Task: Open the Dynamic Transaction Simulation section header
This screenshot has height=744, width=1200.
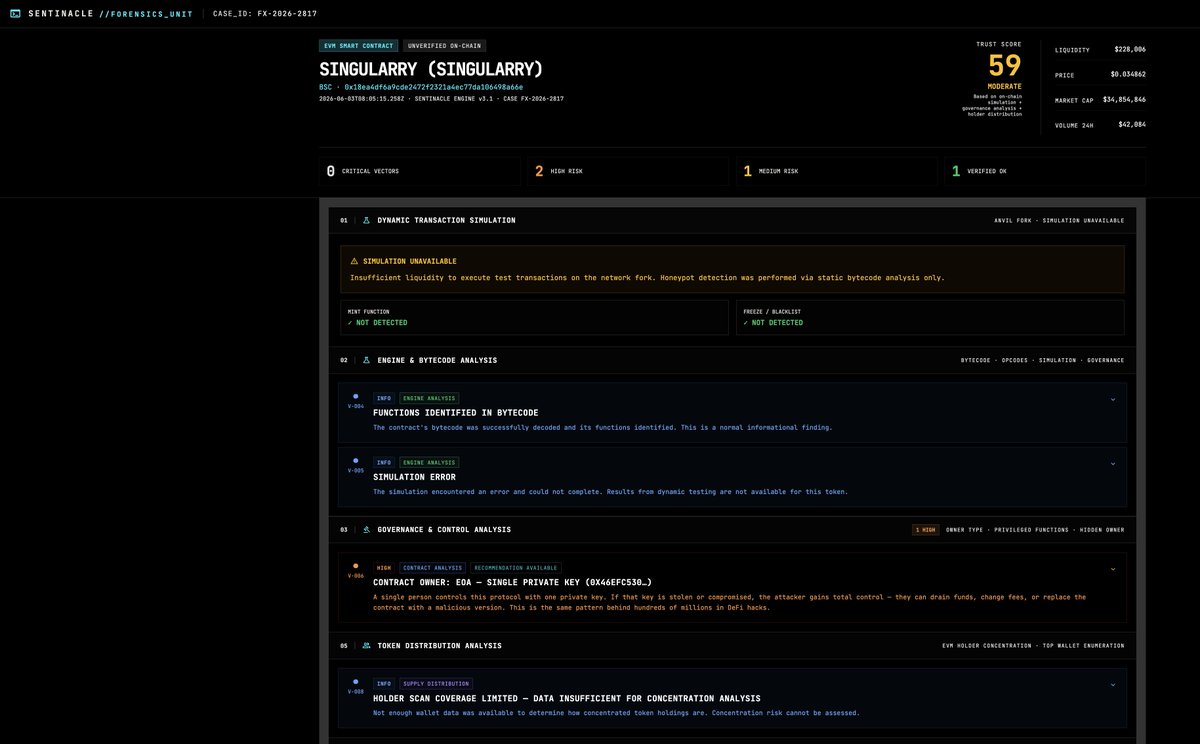Action: [732, 220]
